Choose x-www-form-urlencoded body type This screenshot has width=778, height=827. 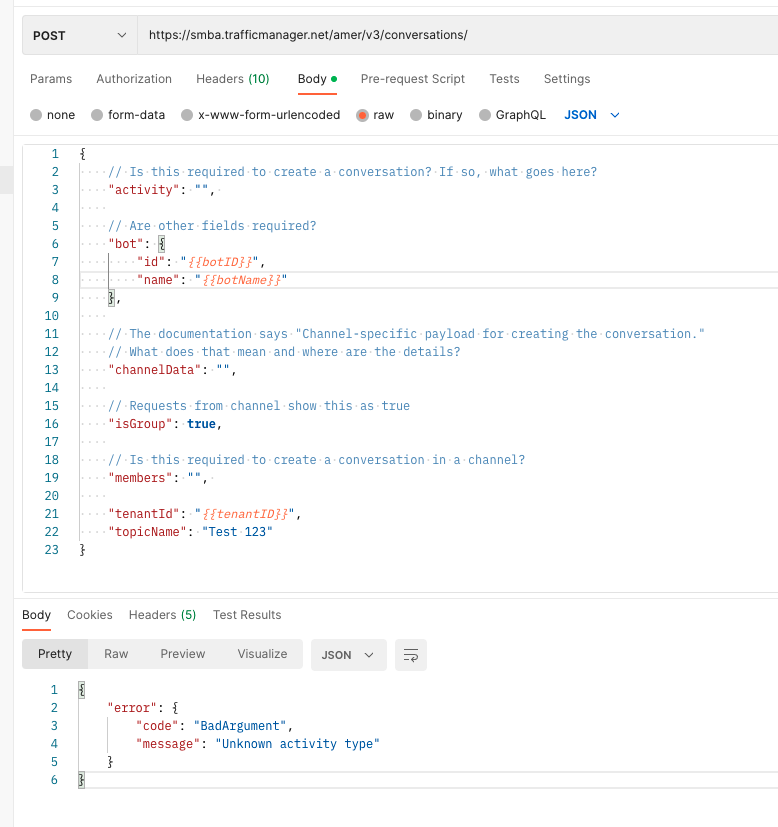coord(187,115)
